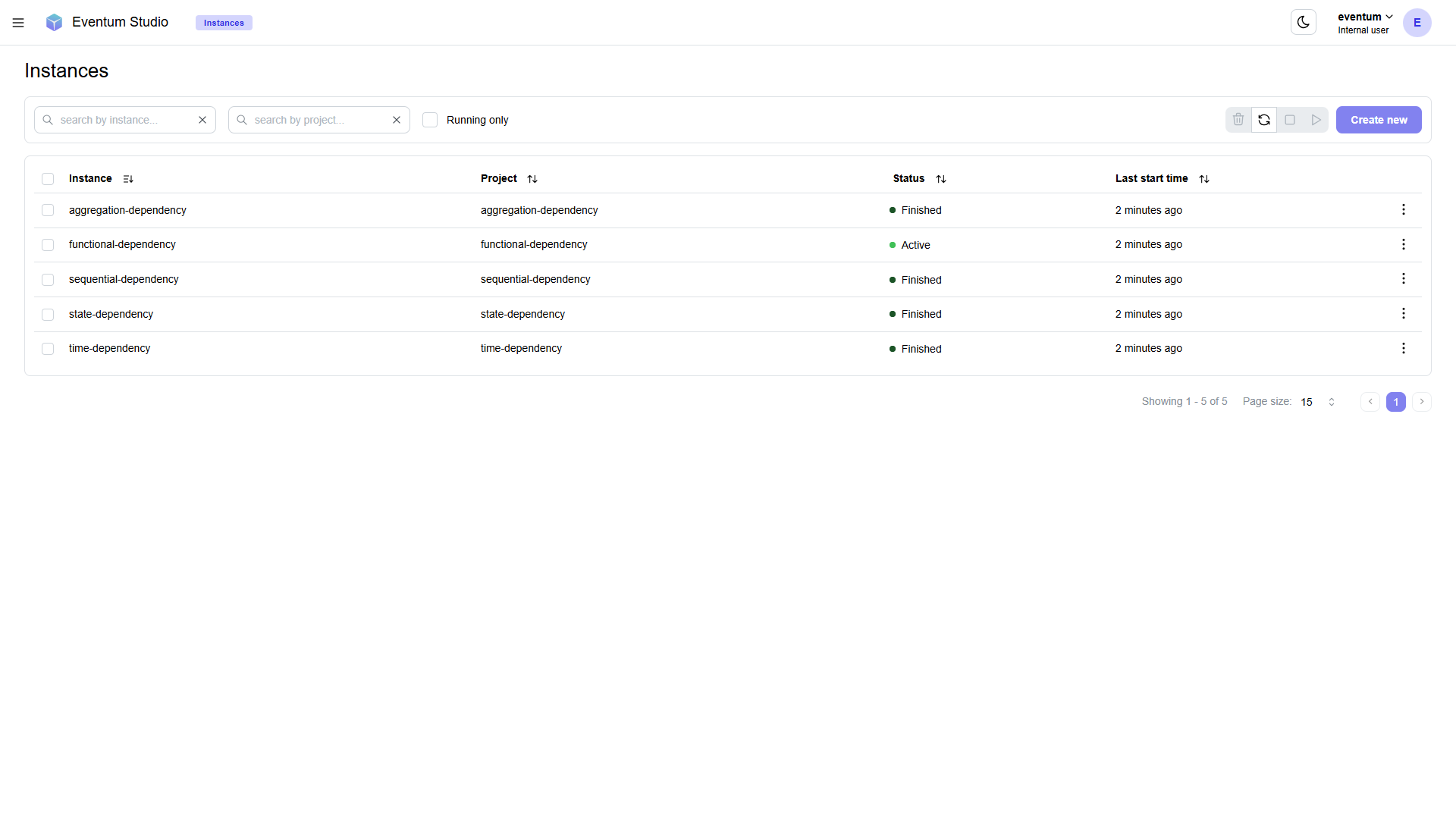Toggle dark mode with the moon icon
Screen dimensions: 1456x819
pyautogui.click(x=1303, y=22)
